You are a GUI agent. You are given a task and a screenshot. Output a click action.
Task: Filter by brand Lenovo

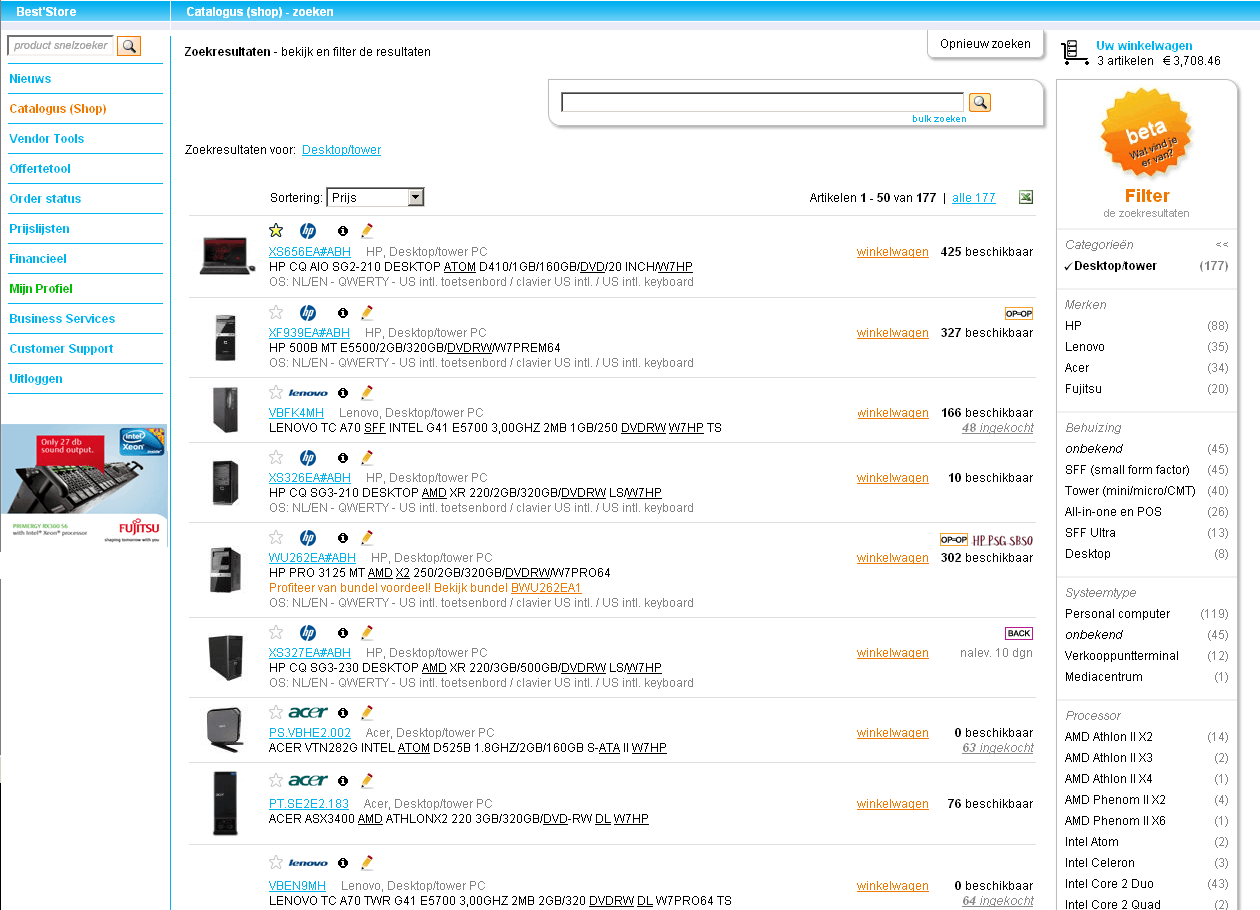pos(1085,347)
